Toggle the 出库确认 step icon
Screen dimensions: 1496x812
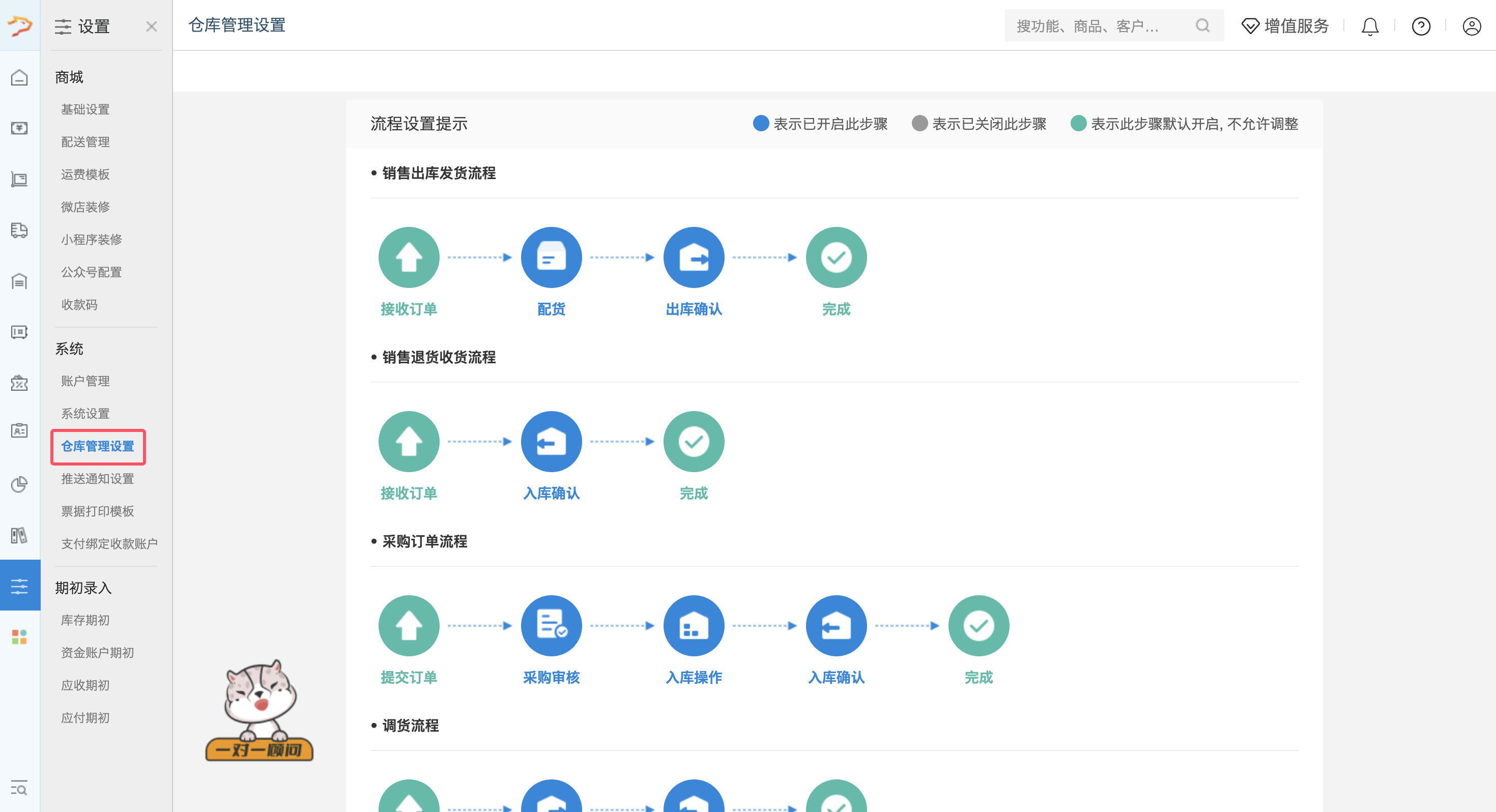click(694, 257)
